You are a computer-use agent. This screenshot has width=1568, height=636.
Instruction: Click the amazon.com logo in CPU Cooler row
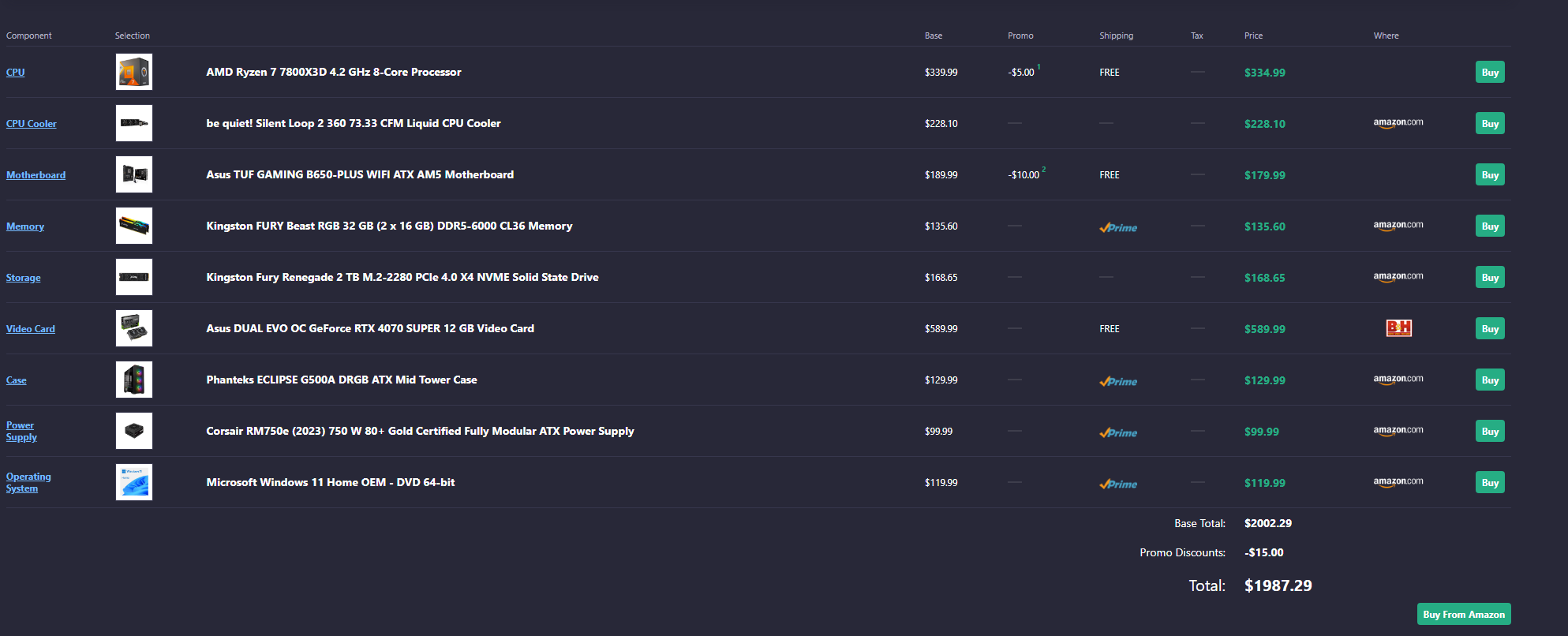pos(1398,122)
